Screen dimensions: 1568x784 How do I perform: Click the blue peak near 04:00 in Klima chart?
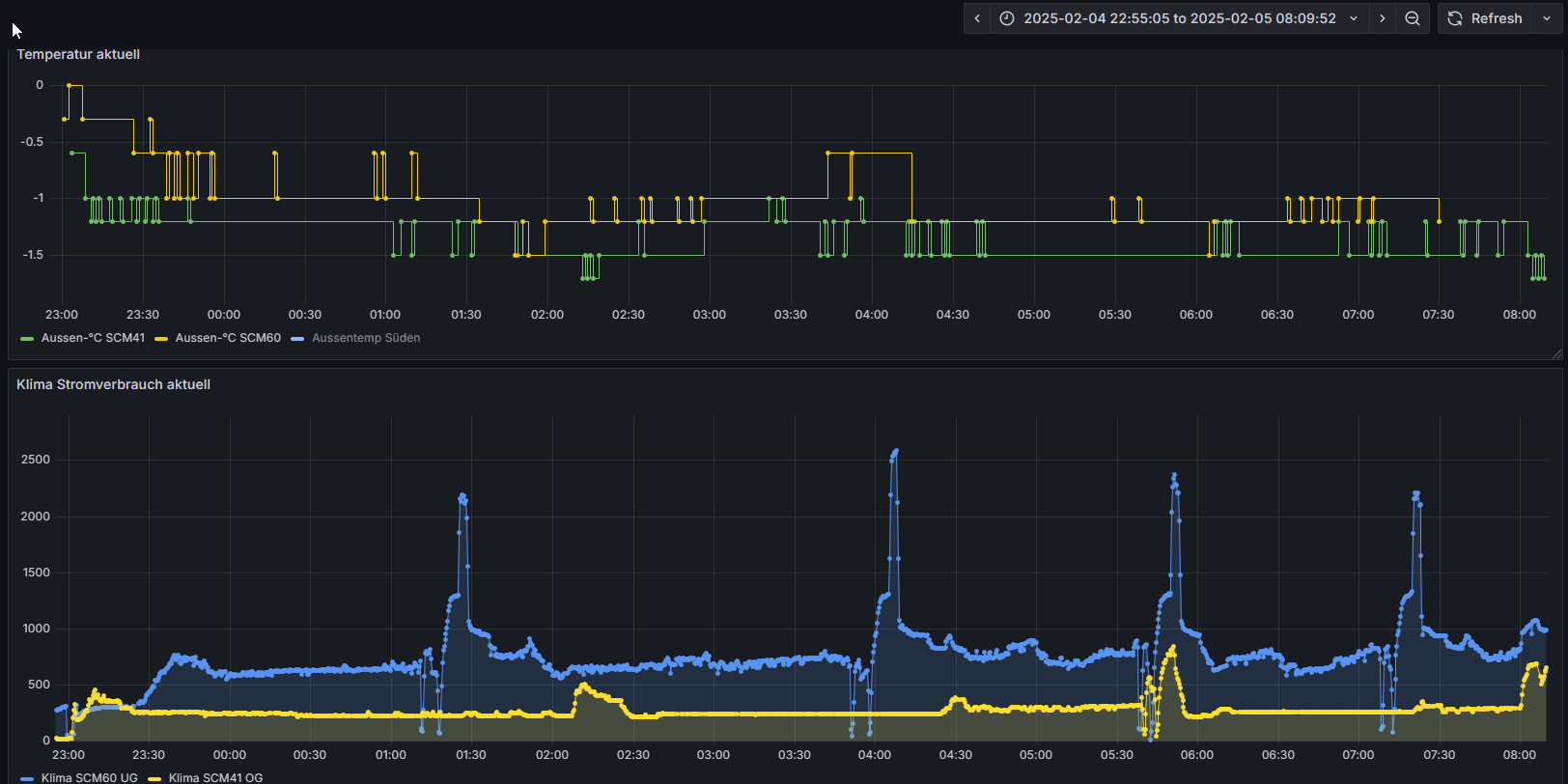(896, 451)
